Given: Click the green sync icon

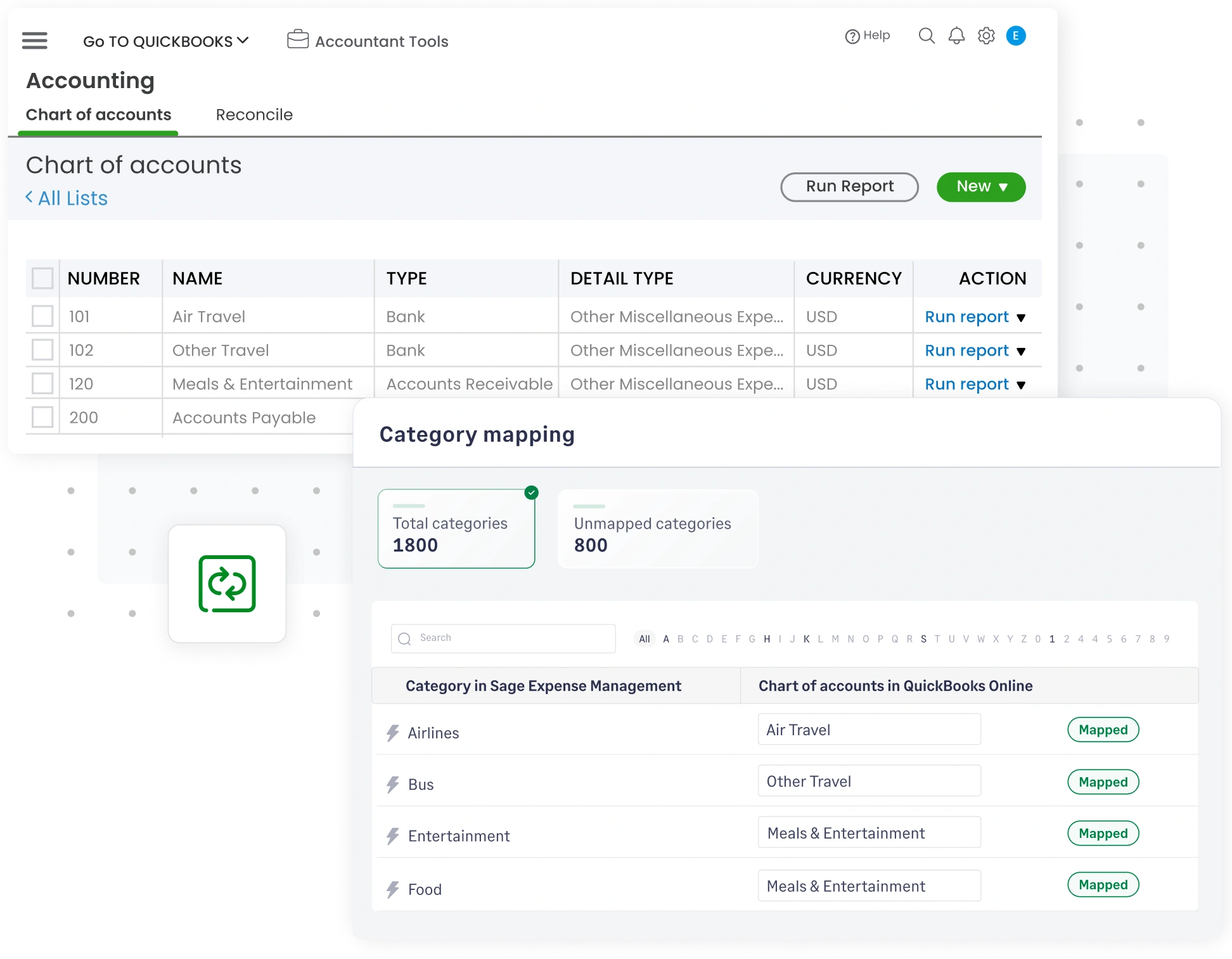Looking at the screenshot, I should pyautogui.click(x=227, y=584).
